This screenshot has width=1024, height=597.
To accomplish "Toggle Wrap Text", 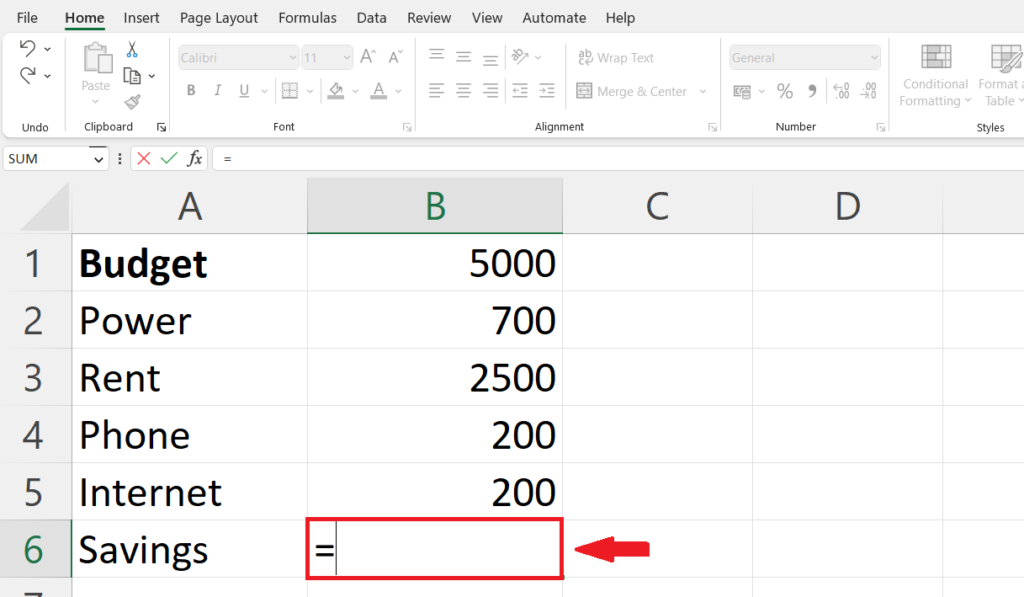I will 615,57.
